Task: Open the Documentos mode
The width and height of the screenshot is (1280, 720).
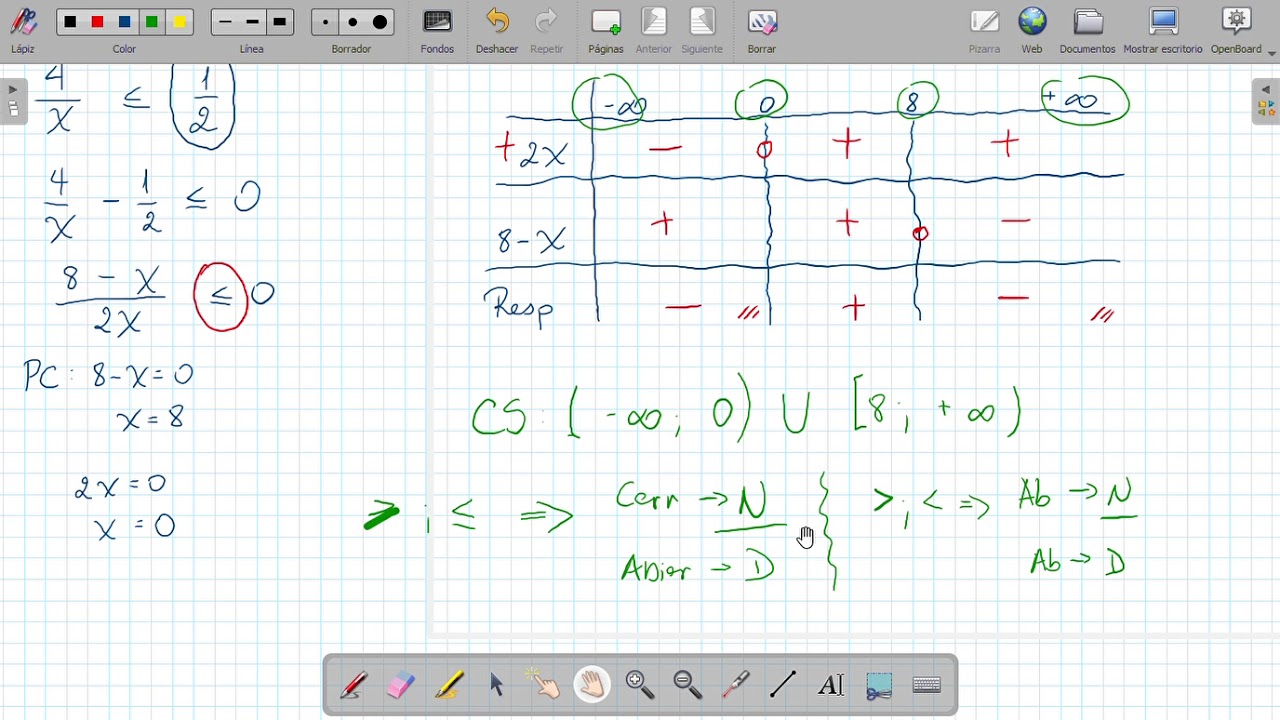Action: (1087, 30)
